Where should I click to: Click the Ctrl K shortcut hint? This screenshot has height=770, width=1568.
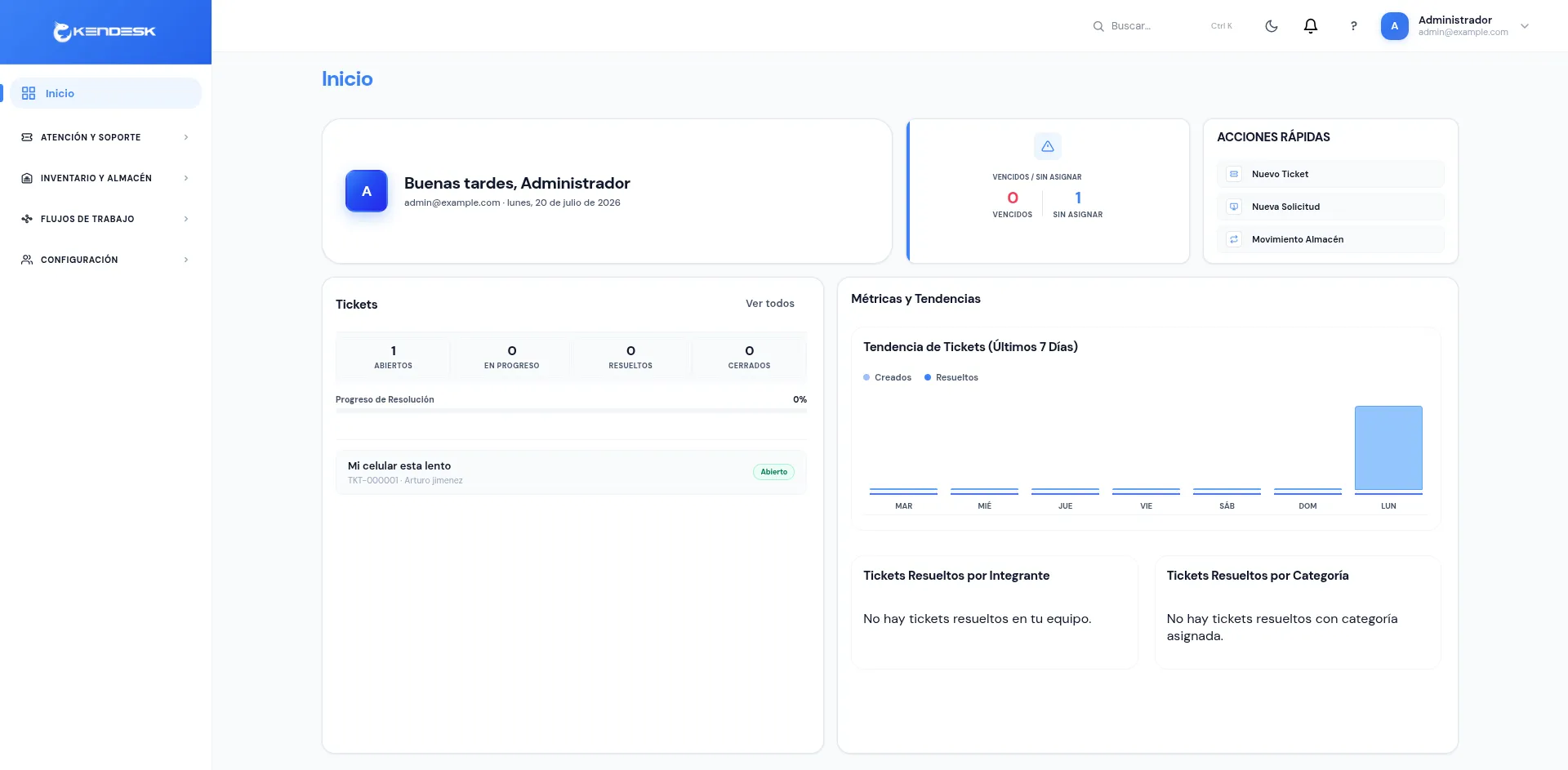point(1221,26)
